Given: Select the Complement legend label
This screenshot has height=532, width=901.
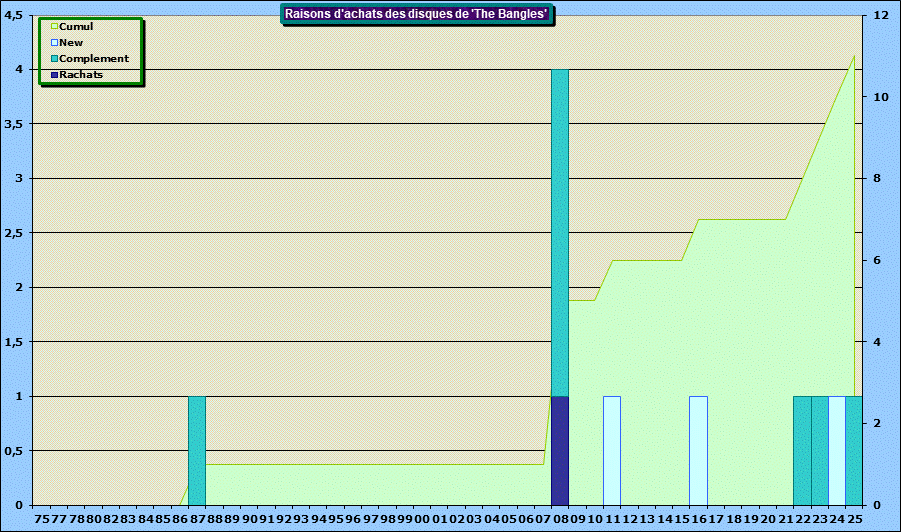Looking at the screenshot, I should click(x=94, y=59).
